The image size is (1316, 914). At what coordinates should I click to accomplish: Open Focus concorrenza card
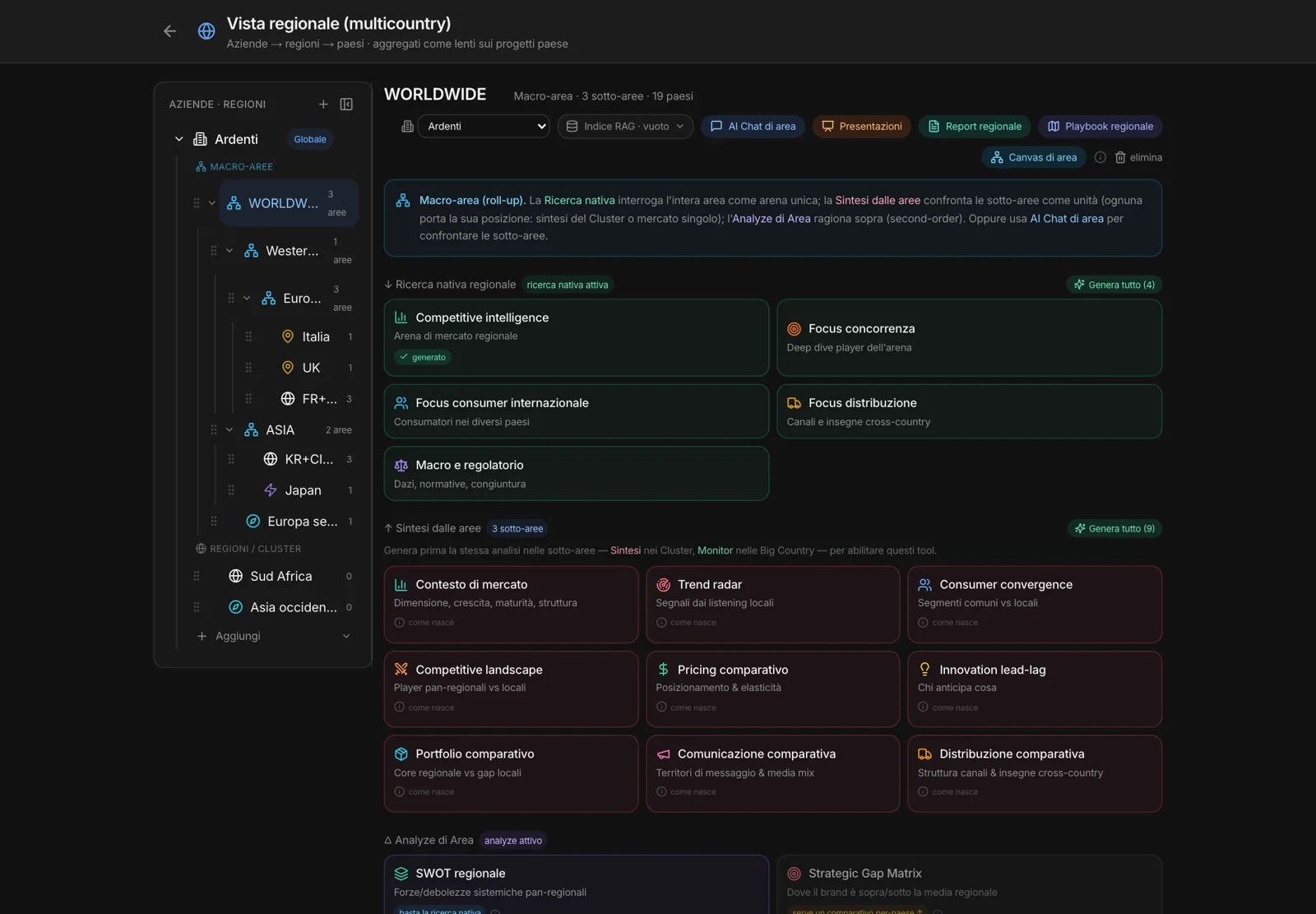(x=969, y=337)
